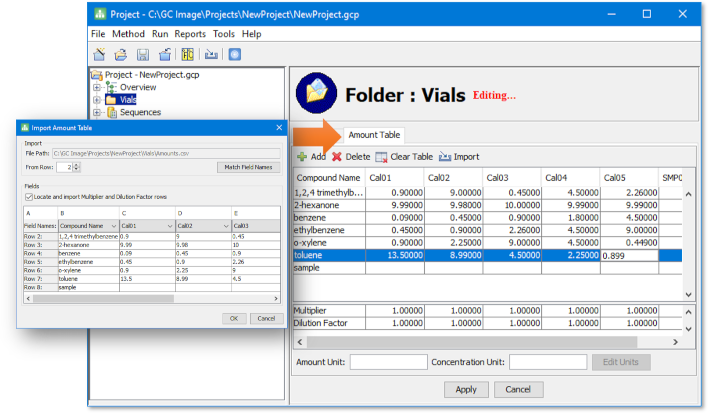This screenshot has height=413, width=708.
Task: Select the Vials item in project tree
Action: (128, 100)
